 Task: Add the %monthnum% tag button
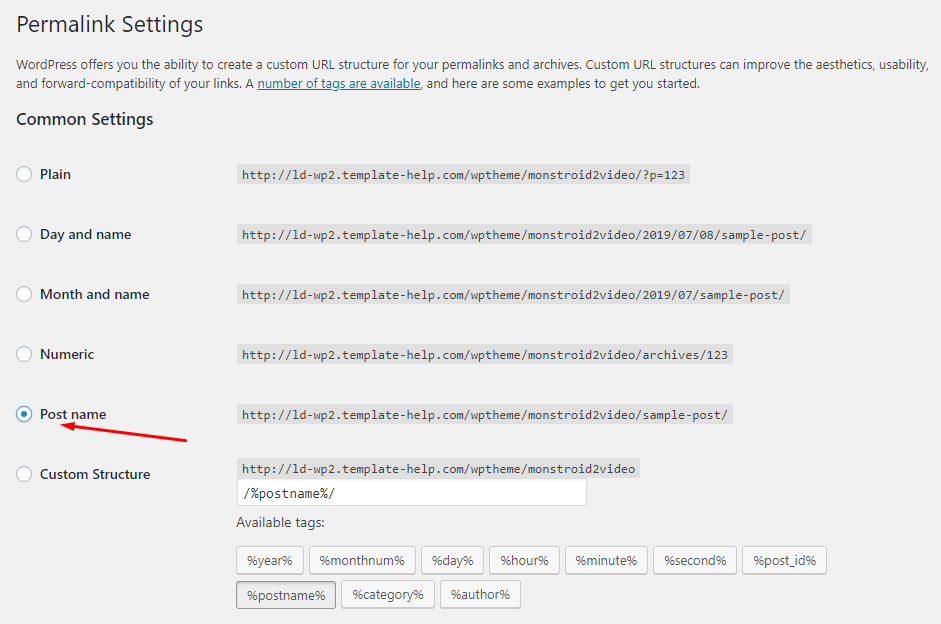coord(361,560)
